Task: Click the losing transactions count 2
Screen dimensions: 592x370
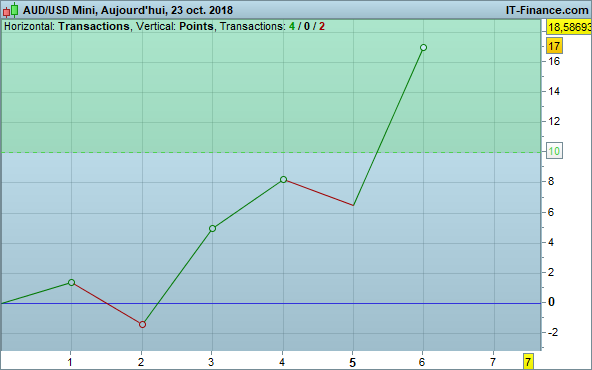Action: click(322, 26)
